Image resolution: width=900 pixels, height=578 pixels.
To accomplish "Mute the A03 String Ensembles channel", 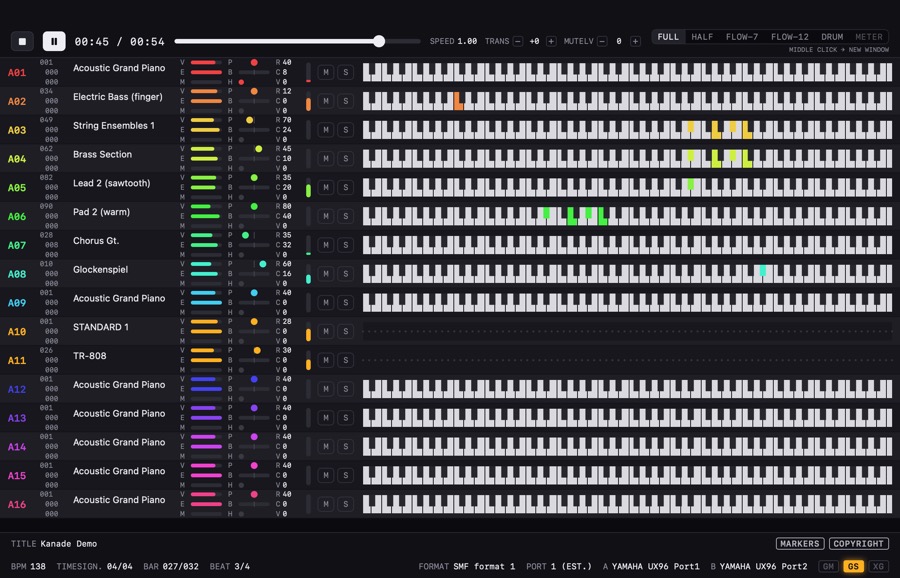I will click(x=326, y=130).
